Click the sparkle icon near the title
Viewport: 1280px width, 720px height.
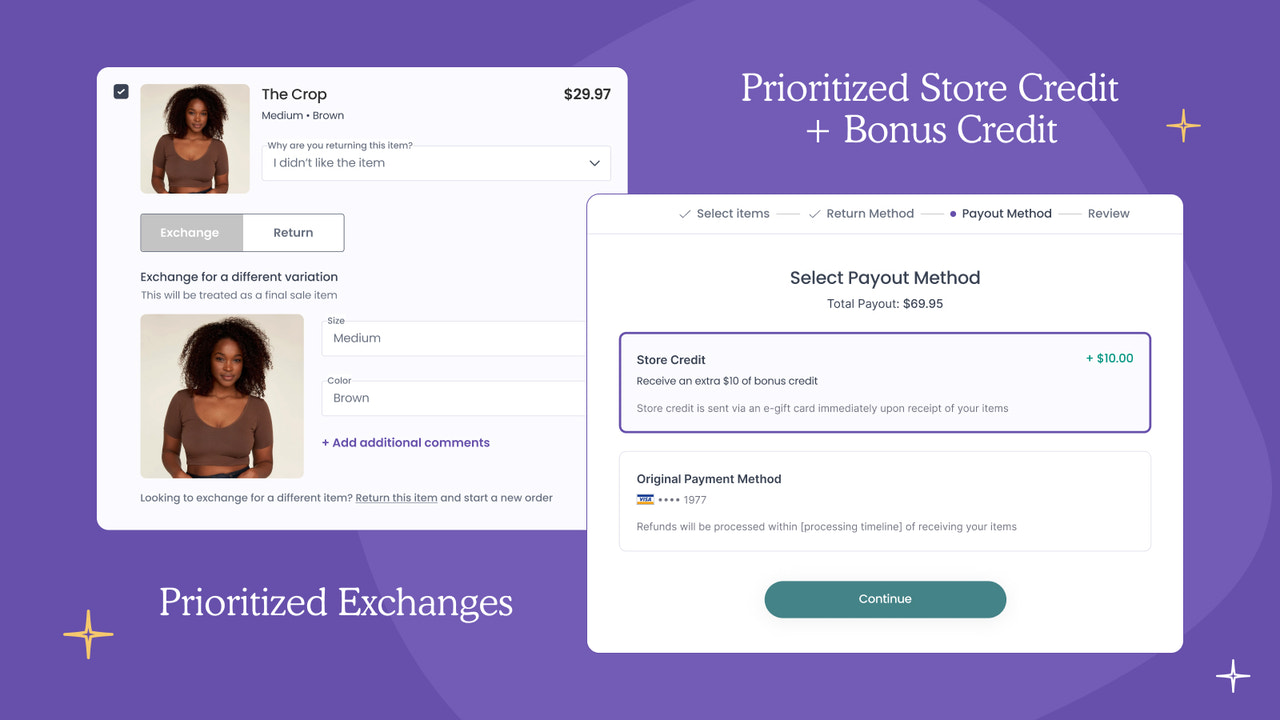1183,126
